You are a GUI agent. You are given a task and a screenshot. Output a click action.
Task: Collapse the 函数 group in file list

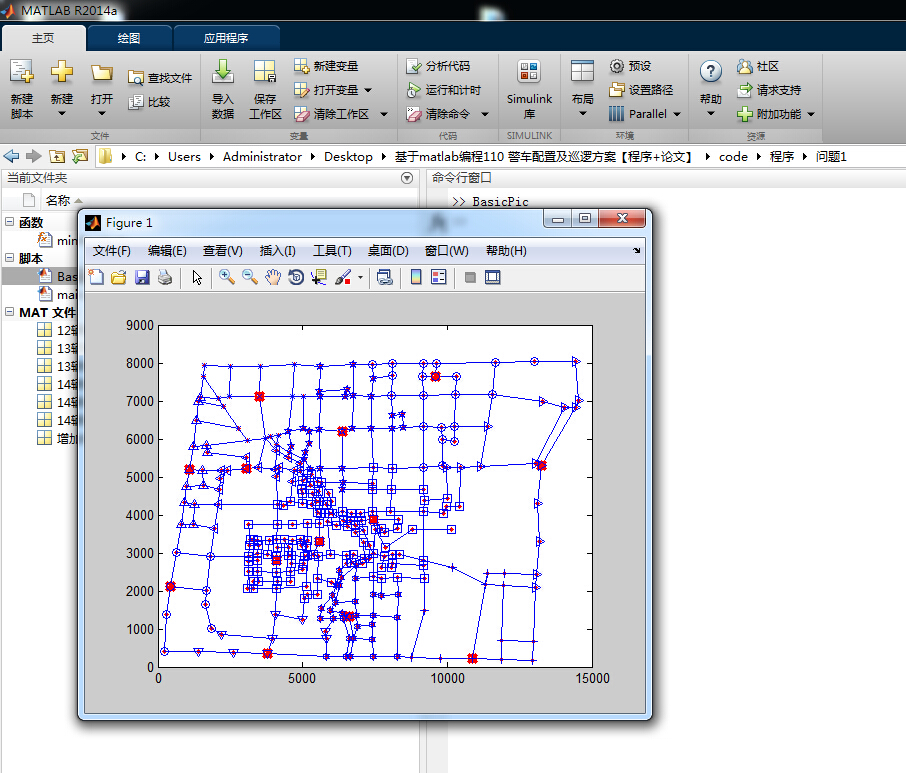point(9,222)
